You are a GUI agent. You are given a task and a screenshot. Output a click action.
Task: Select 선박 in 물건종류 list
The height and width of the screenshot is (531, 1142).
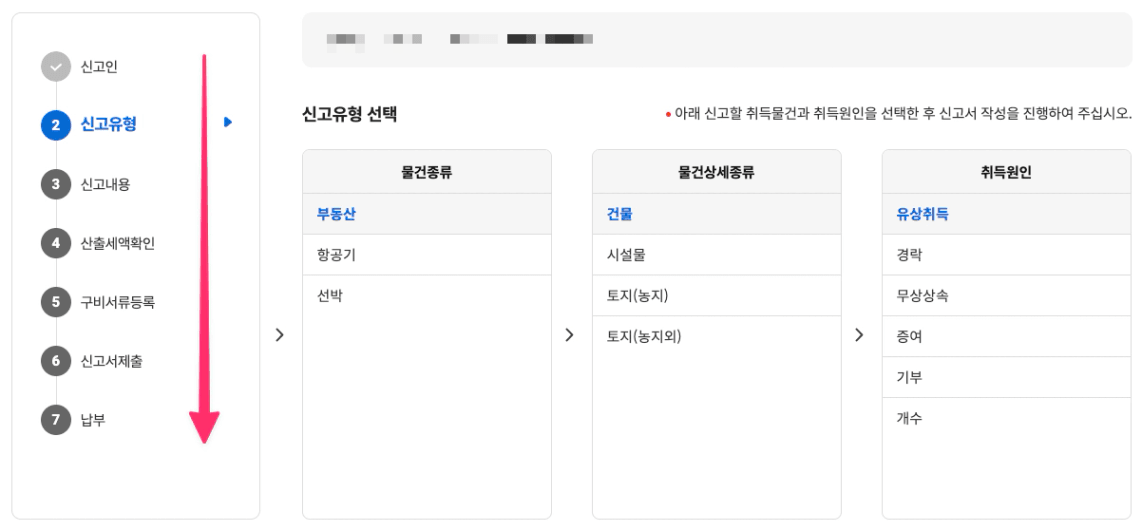[x=427, y=296]
